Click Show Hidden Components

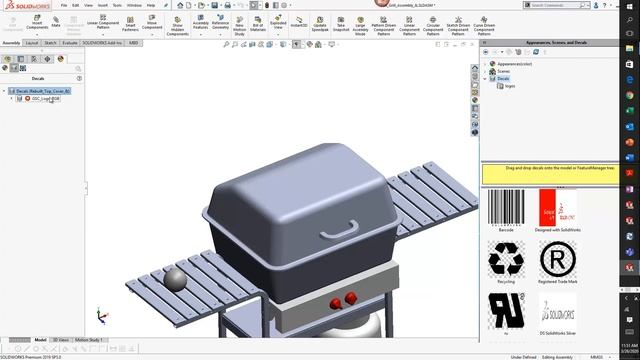[178, 26]
